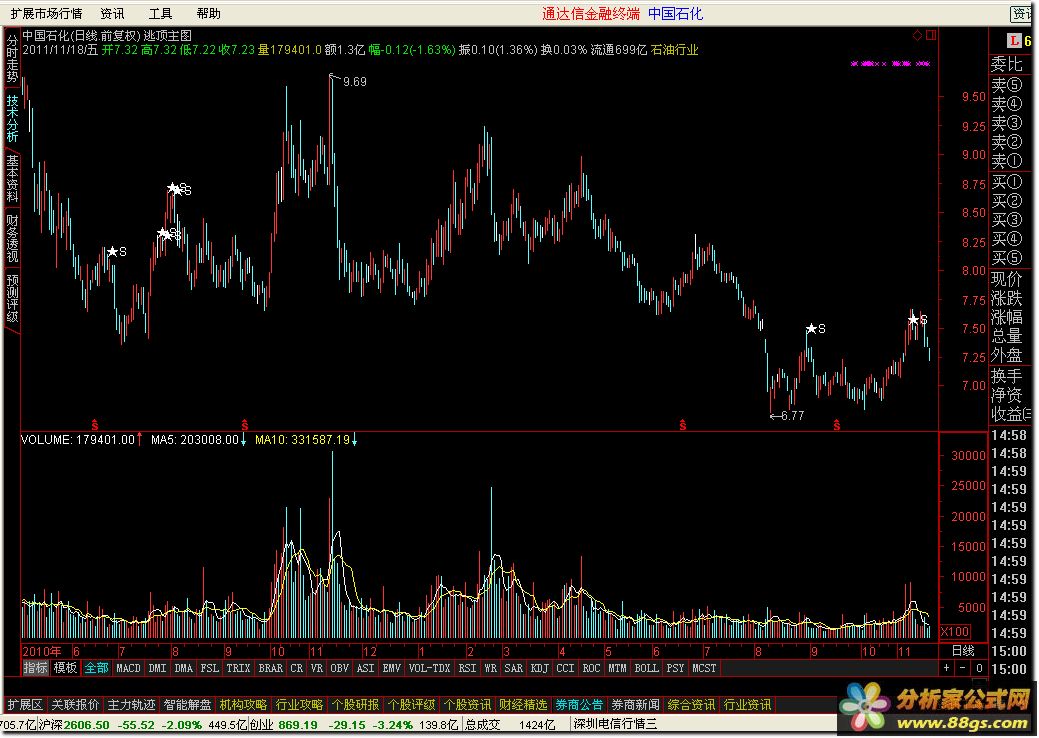Open the 关联报价 bottom tab
The image size is (1039, 738).
pyautogui.click(x=76, y=704)
